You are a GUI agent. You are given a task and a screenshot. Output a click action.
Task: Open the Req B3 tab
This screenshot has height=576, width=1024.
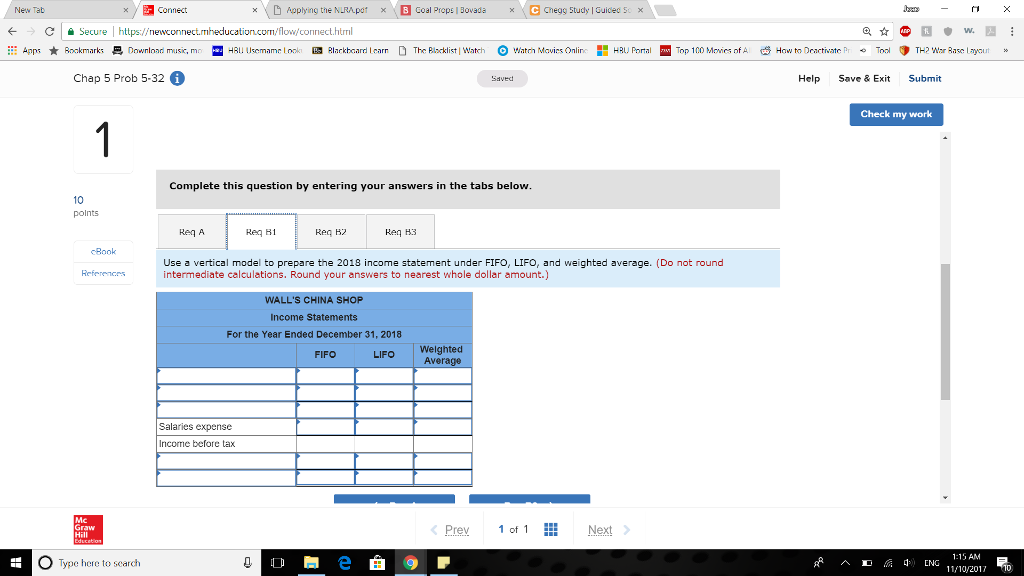400,232
